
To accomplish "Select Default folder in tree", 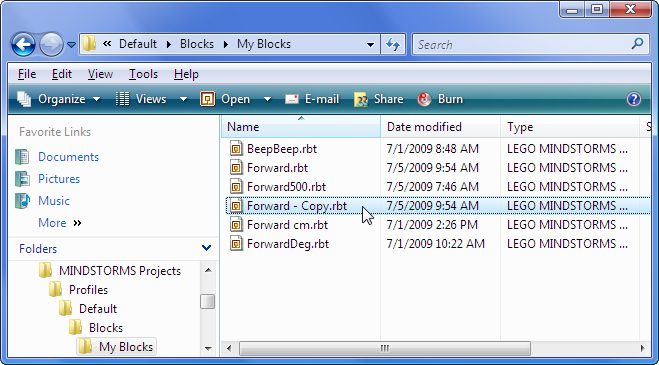I will pos(98,309).
